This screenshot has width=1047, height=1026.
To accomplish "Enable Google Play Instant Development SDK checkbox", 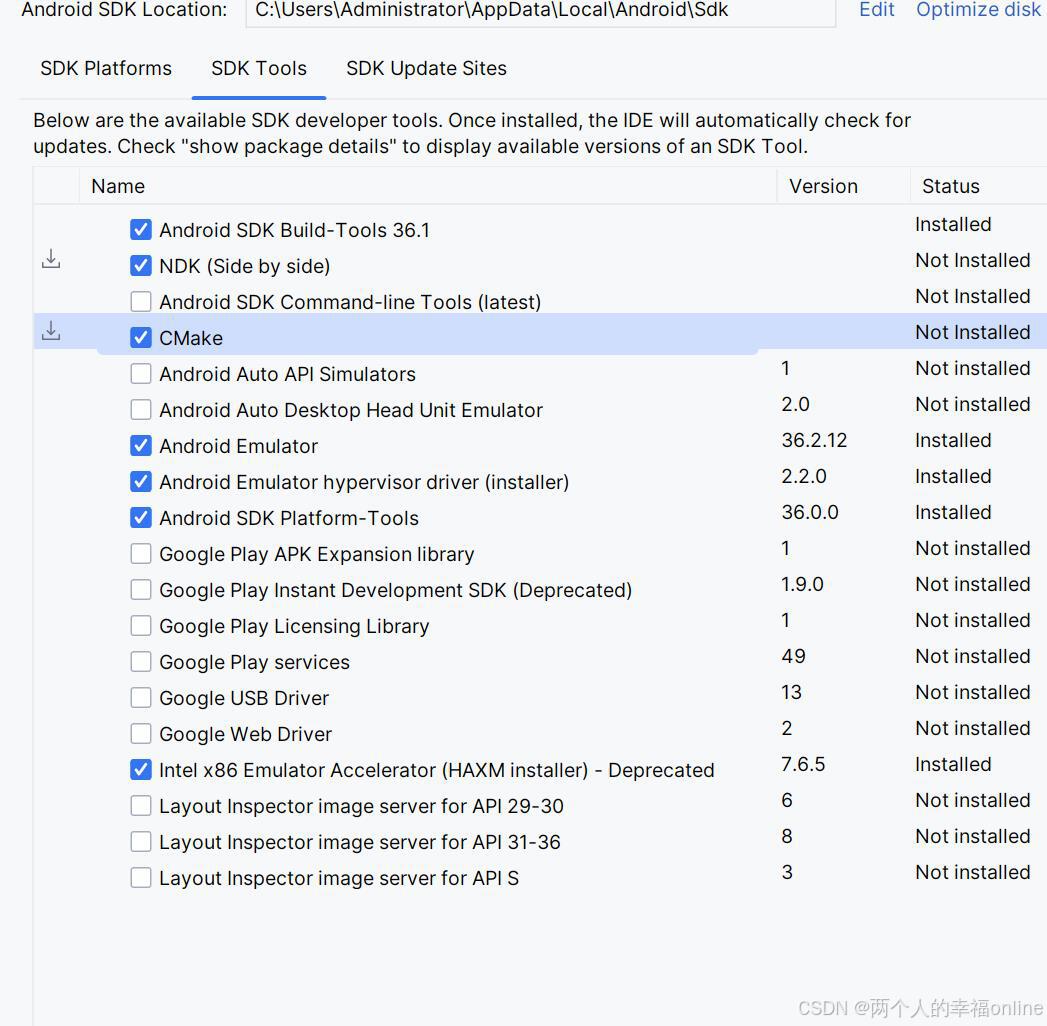I will [x=141, y=590].
